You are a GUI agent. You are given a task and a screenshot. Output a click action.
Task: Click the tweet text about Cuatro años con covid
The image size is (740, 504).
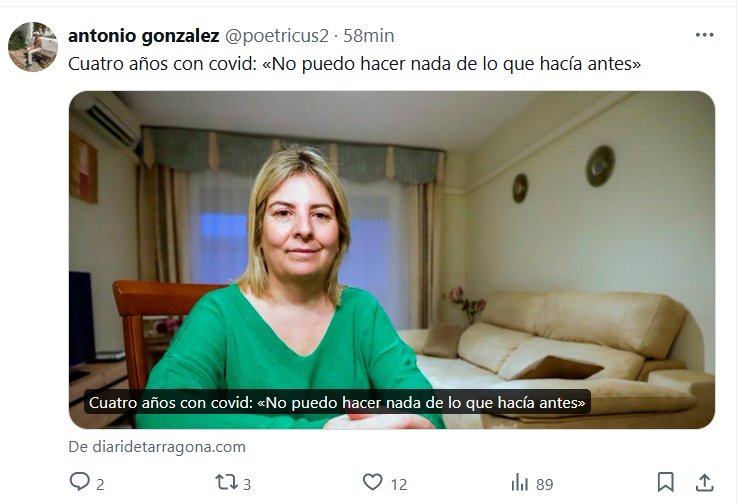[x=354, y=64]
